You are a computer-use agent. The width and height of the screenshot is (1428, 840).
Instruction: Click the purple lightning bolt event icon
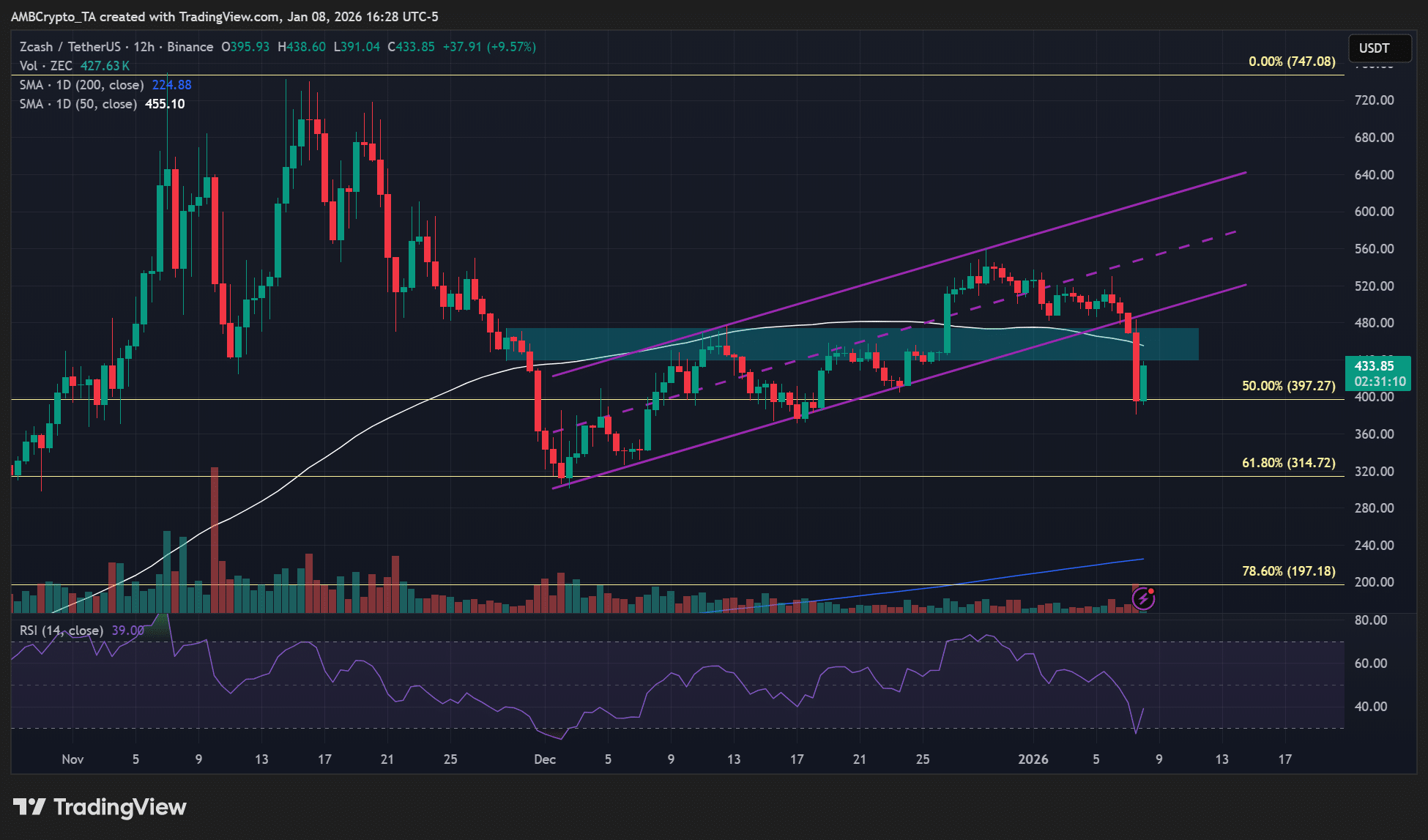(x=1143, y=600)
